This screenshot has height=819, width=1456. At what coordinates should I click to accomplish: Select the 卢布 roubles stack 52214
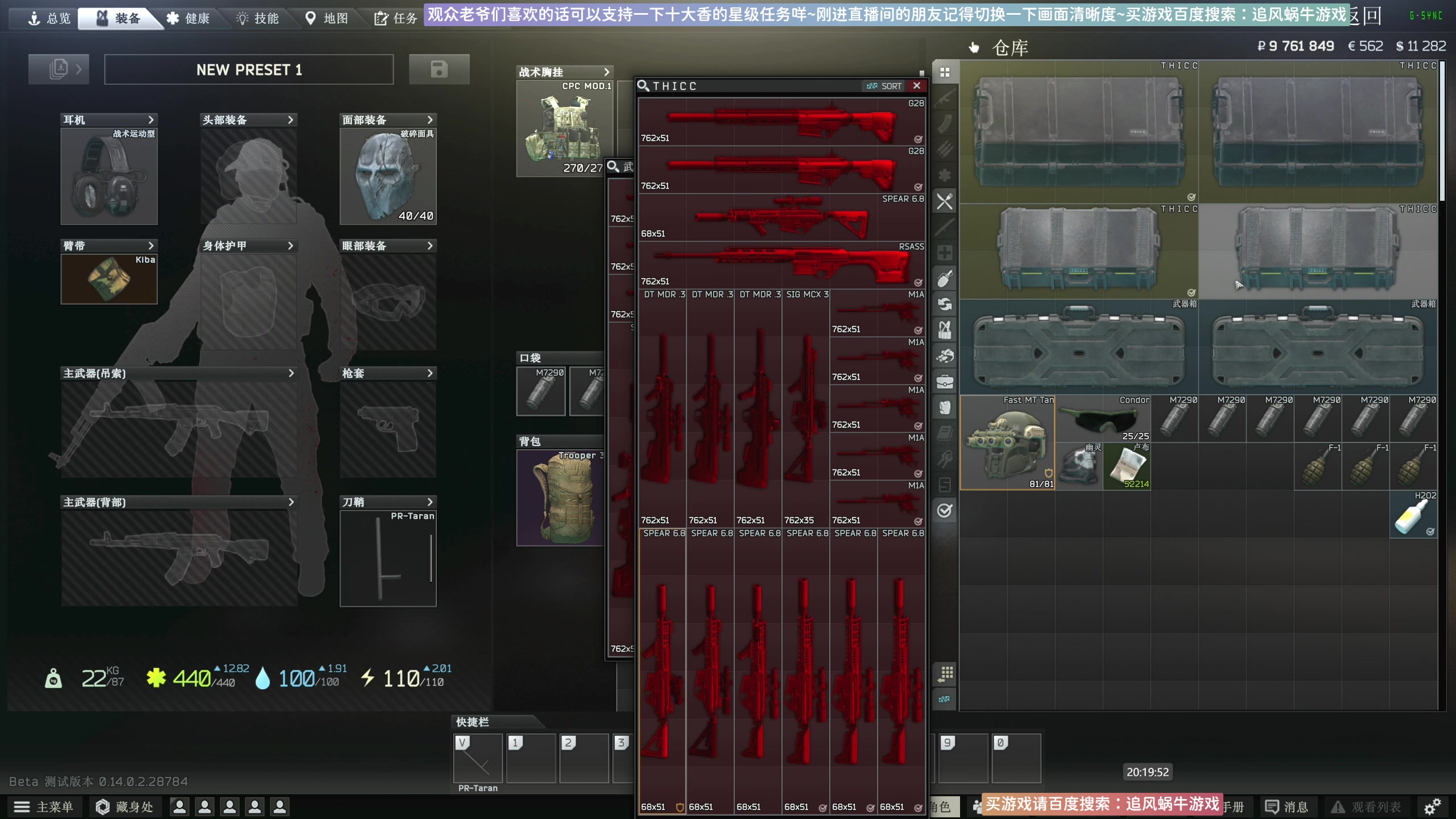tap(1127, 466)
